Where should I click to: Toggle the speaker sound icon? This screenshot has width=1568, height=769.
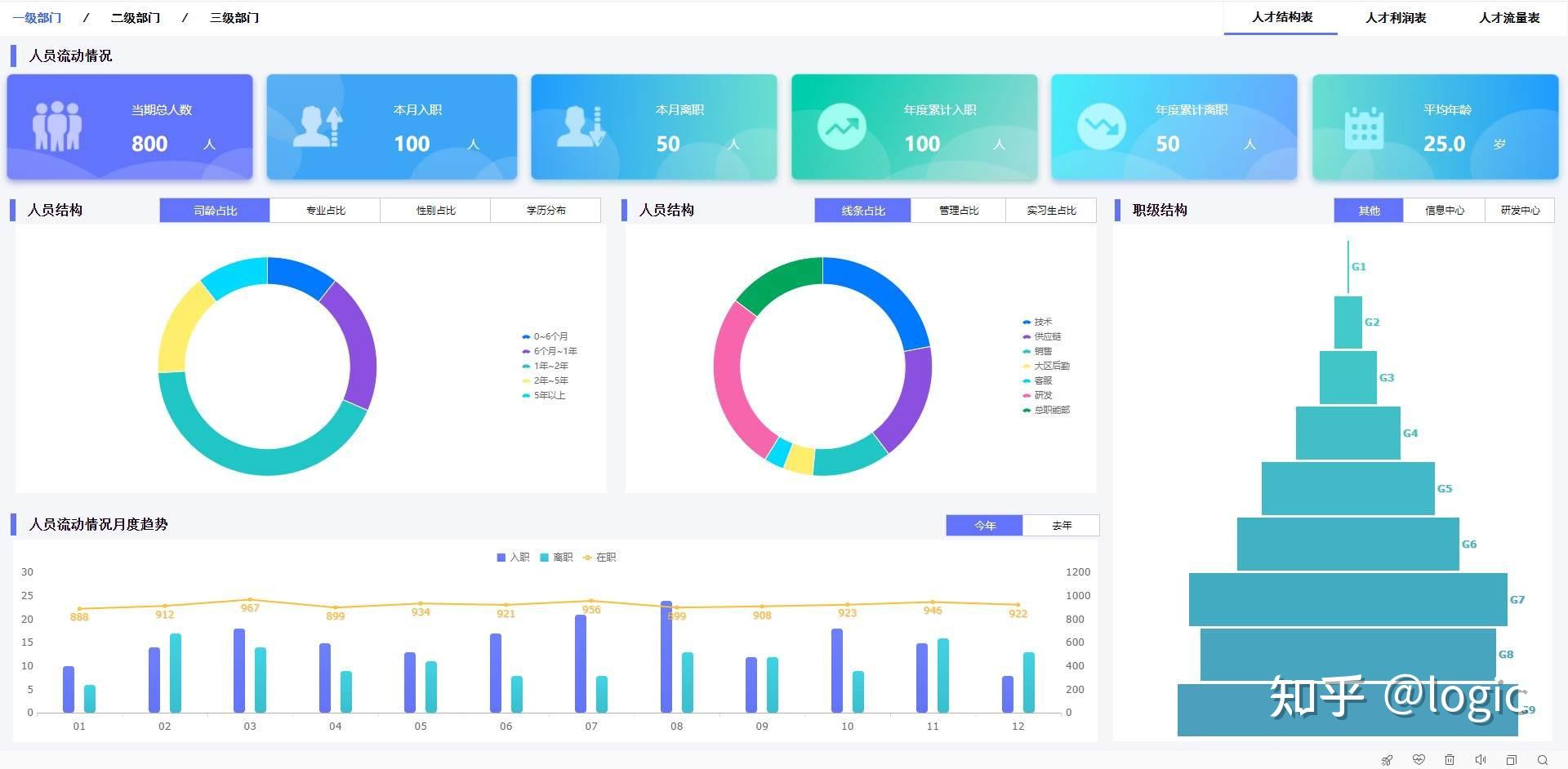click(1481, 760)
